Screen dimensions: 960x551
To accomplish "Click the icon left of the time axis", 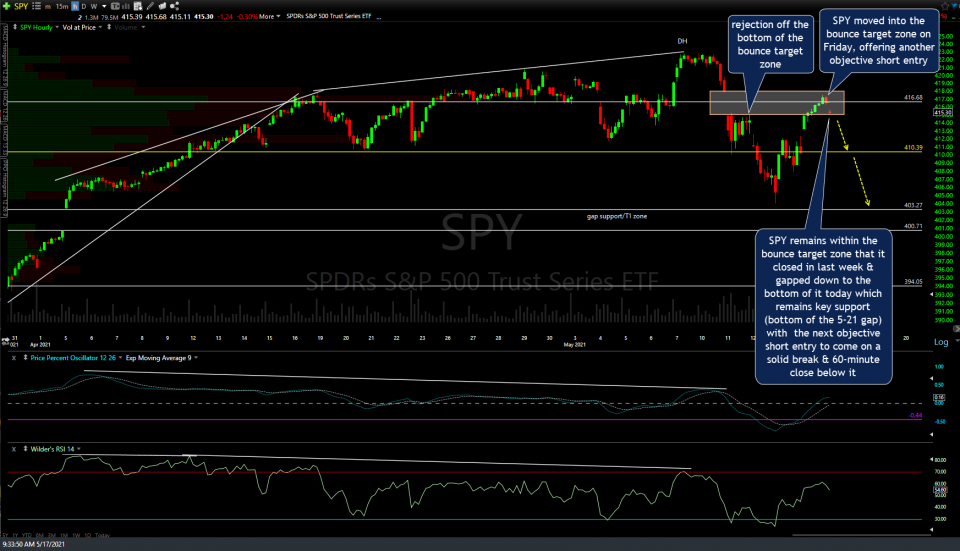I will point(5,339).
